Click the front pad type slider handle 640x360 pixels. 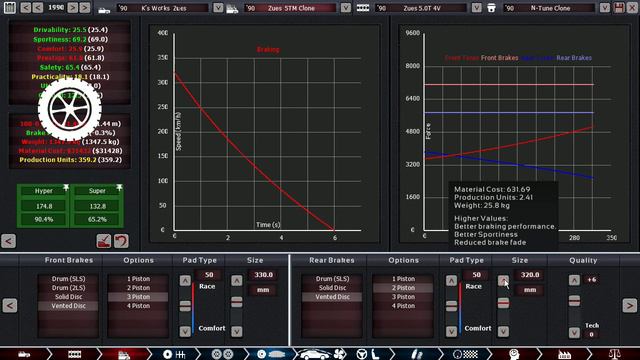point(185,306)
